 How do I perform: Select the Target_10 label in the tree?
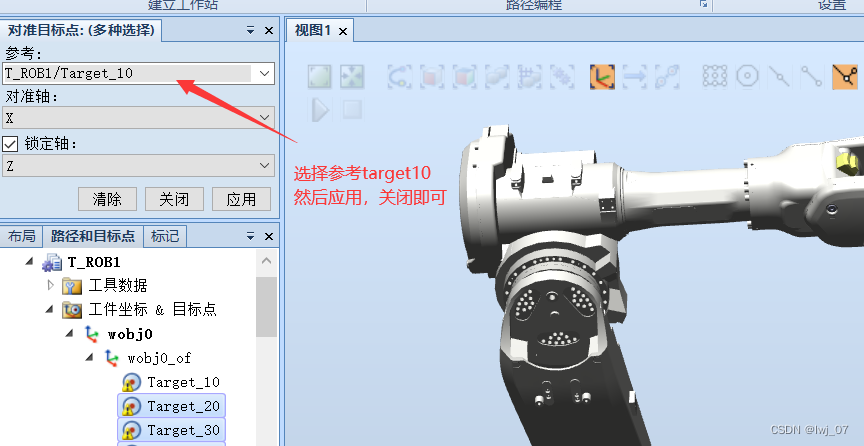point(183,382)
